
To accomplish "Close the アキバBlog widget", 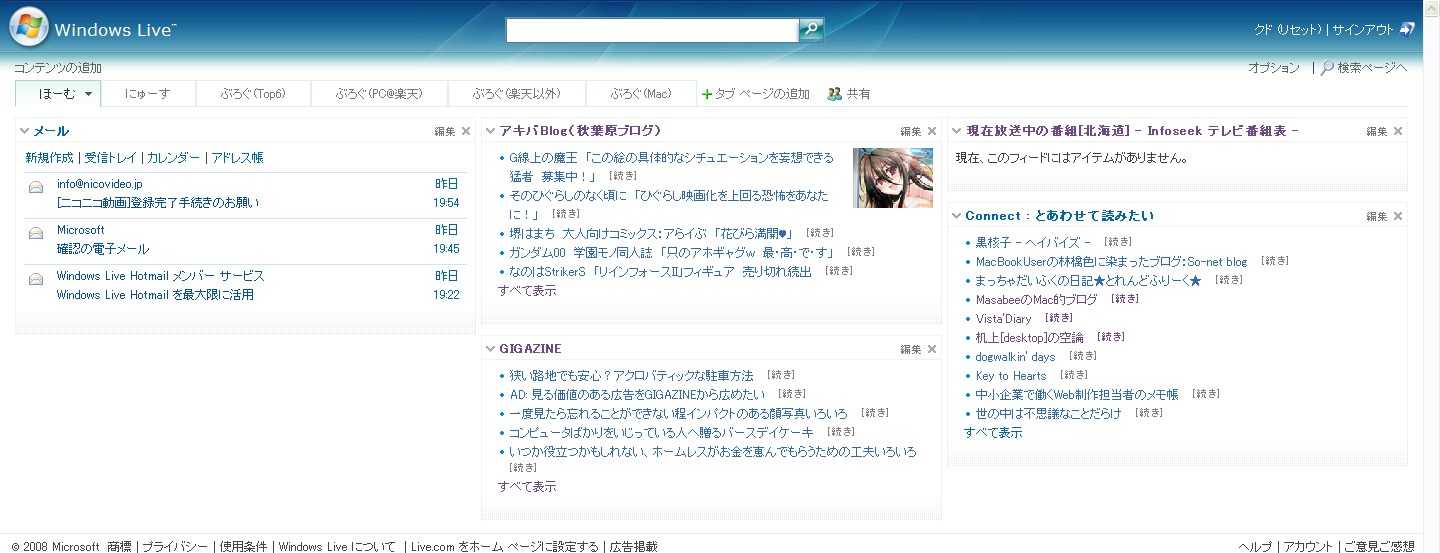I will coord(932,131).
